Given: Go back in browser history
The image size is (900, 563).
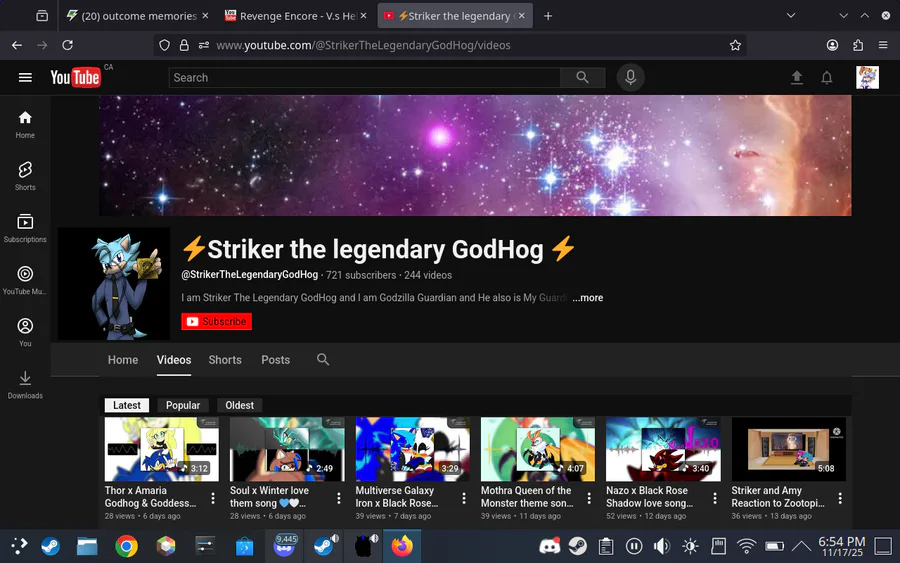Looking at the screenshot, I should click(x=17, y=45).
